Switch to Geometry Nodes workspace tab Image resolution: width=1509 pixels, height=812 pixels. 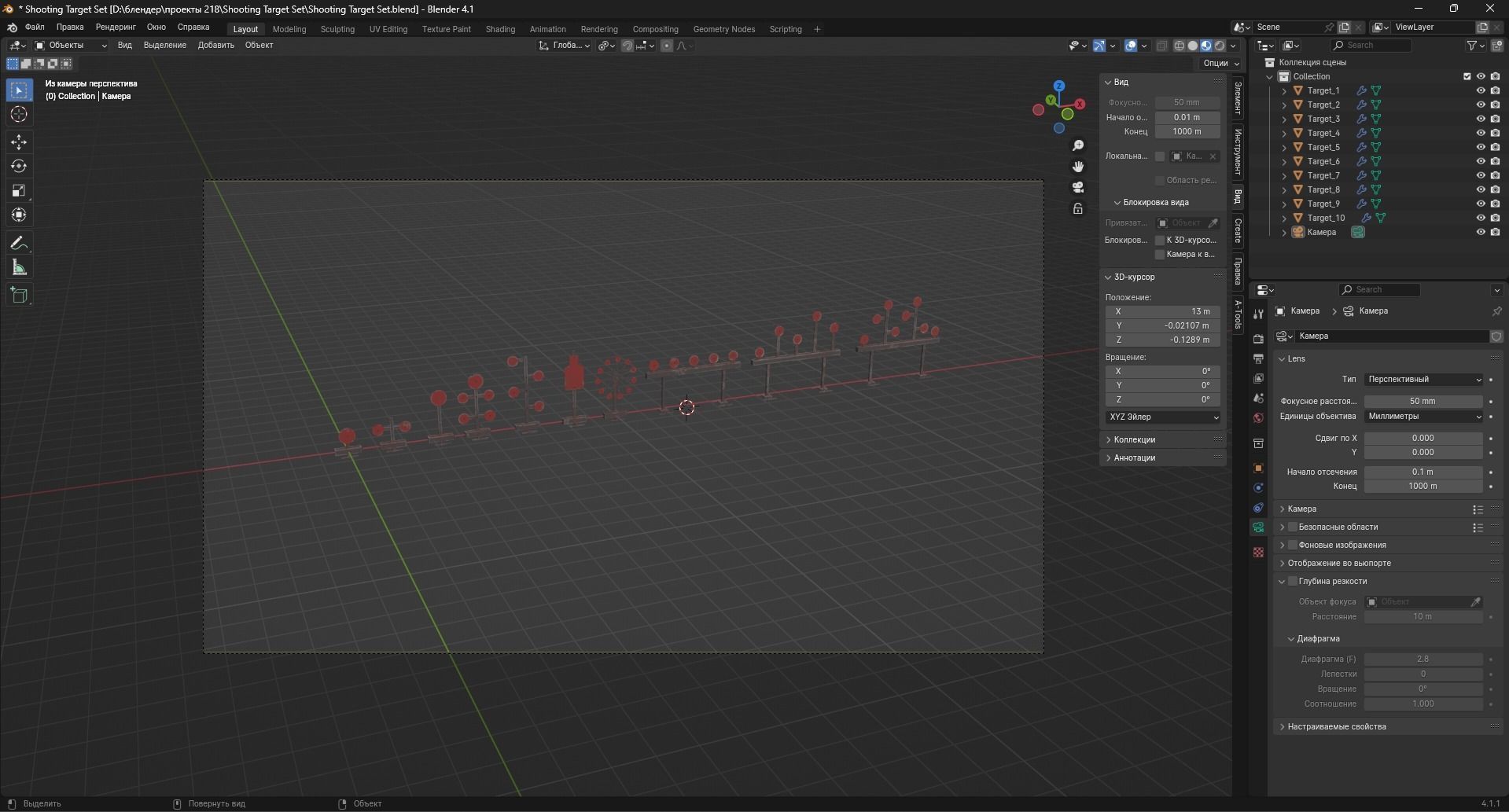tap(723, 29)
